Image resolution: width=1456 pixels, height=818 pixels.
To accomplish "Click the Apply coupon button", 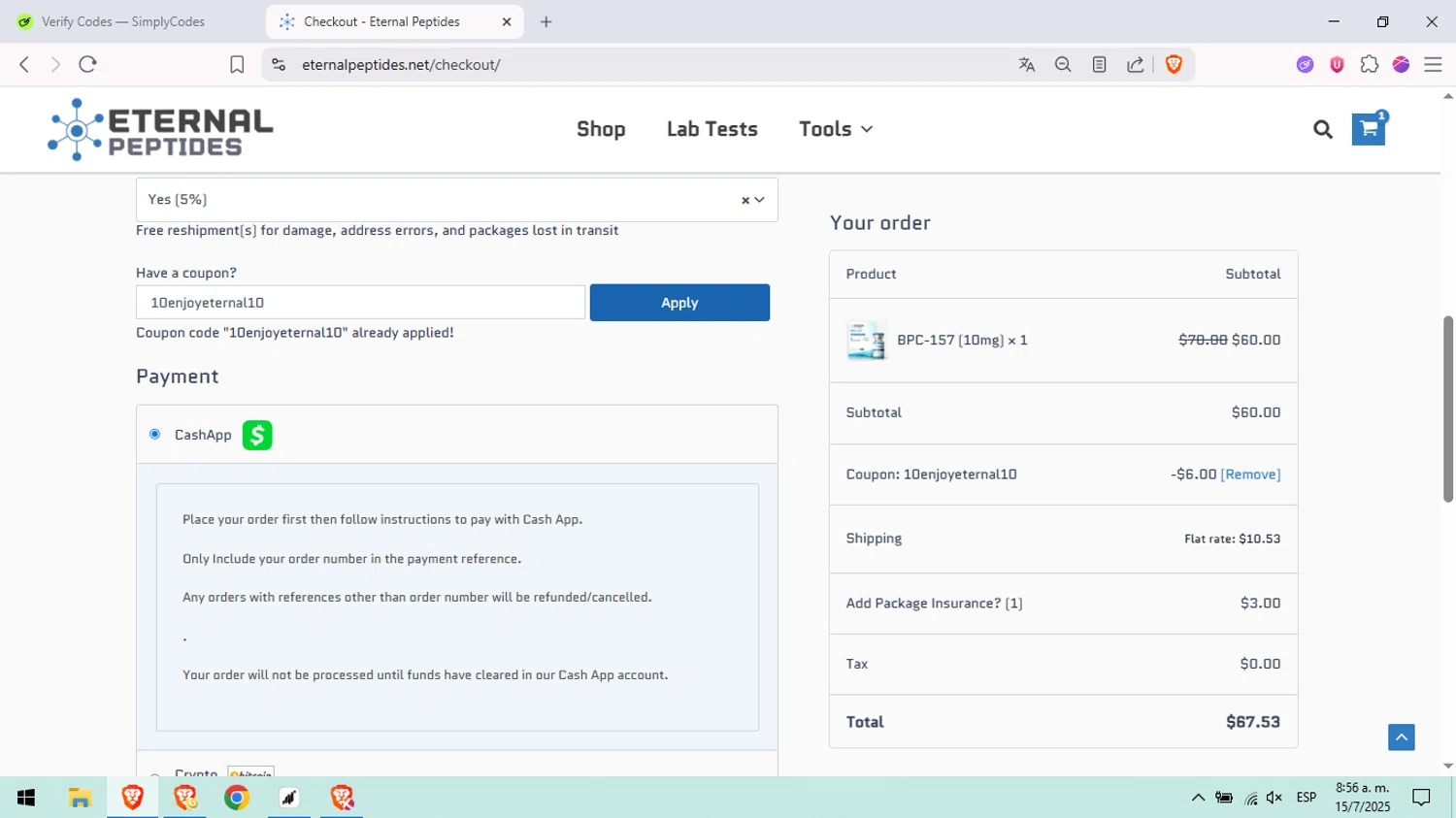I will (679, 303).
